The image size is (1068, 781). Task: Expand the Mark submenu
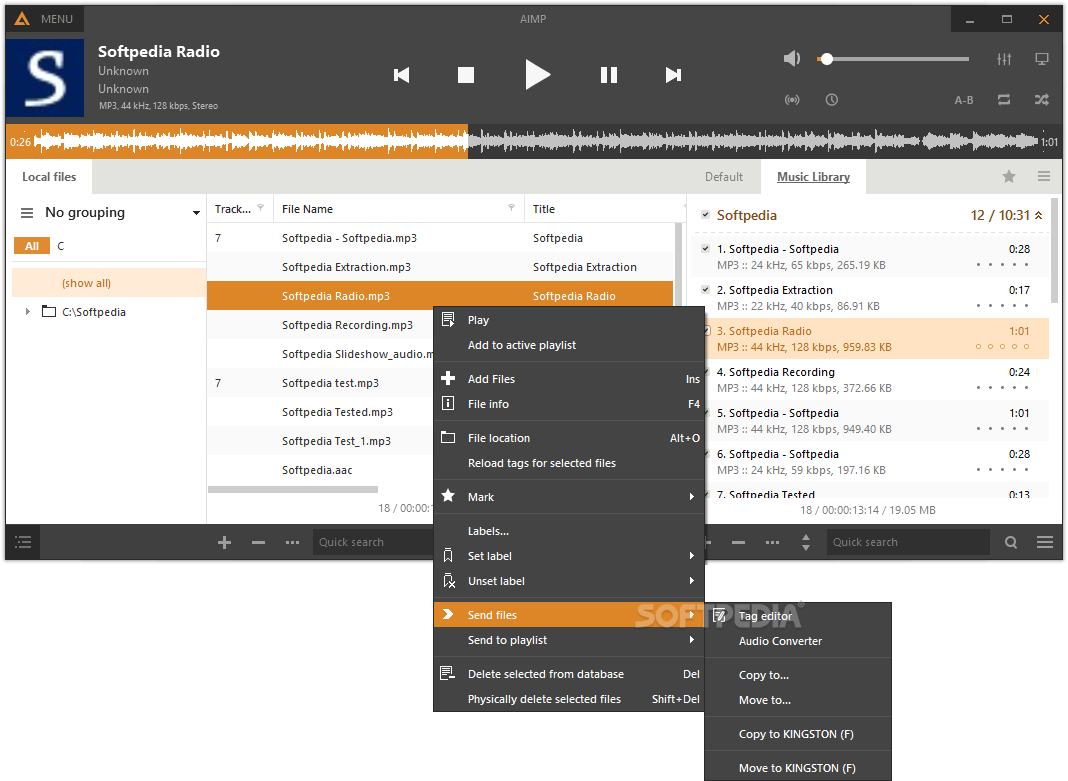(569, 498)
